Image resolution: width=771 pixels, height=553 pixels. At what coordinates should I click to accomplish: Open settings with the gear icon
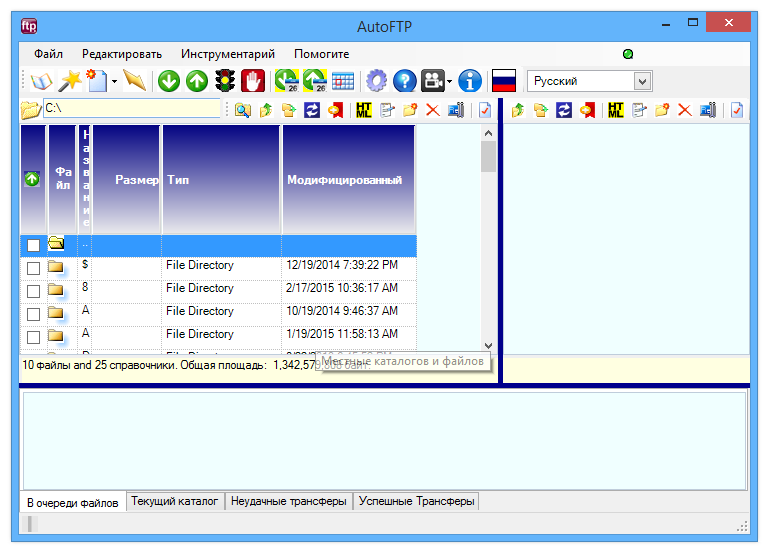coord(377,81)
